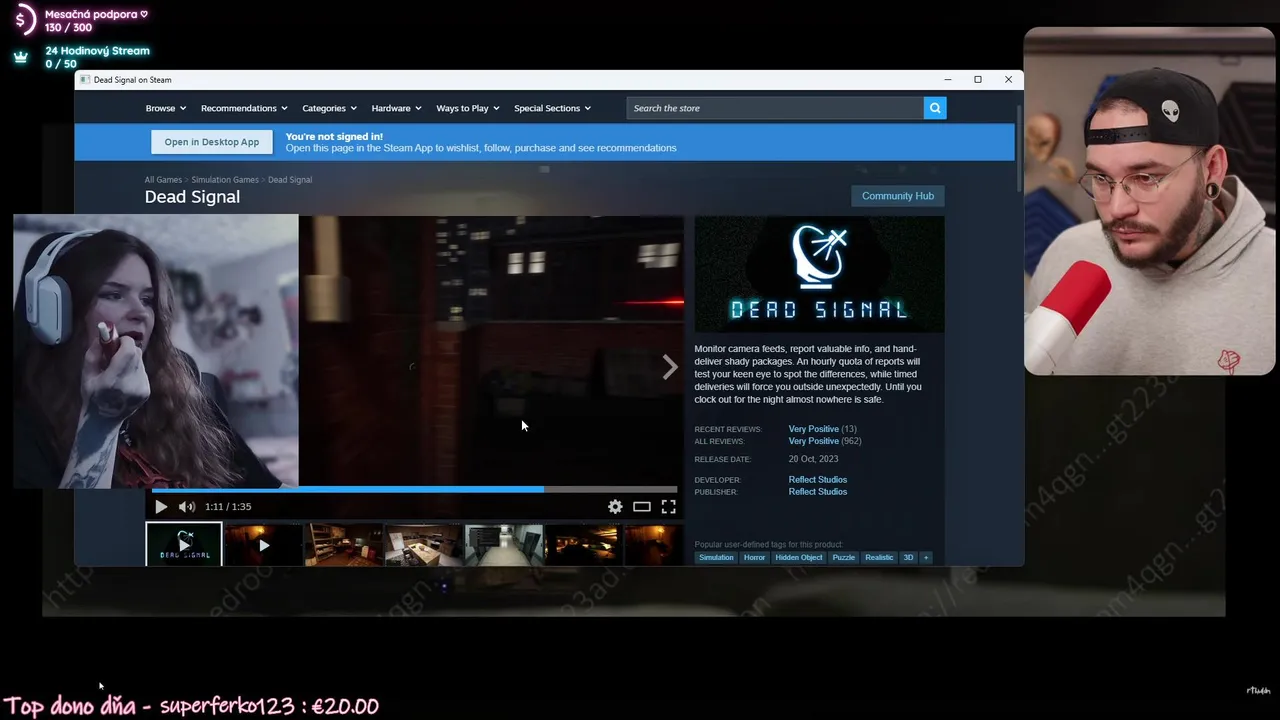Click the 1:11 / 1:35 time readout
This screenshot has width=1280, height=720.
(228, 507)
